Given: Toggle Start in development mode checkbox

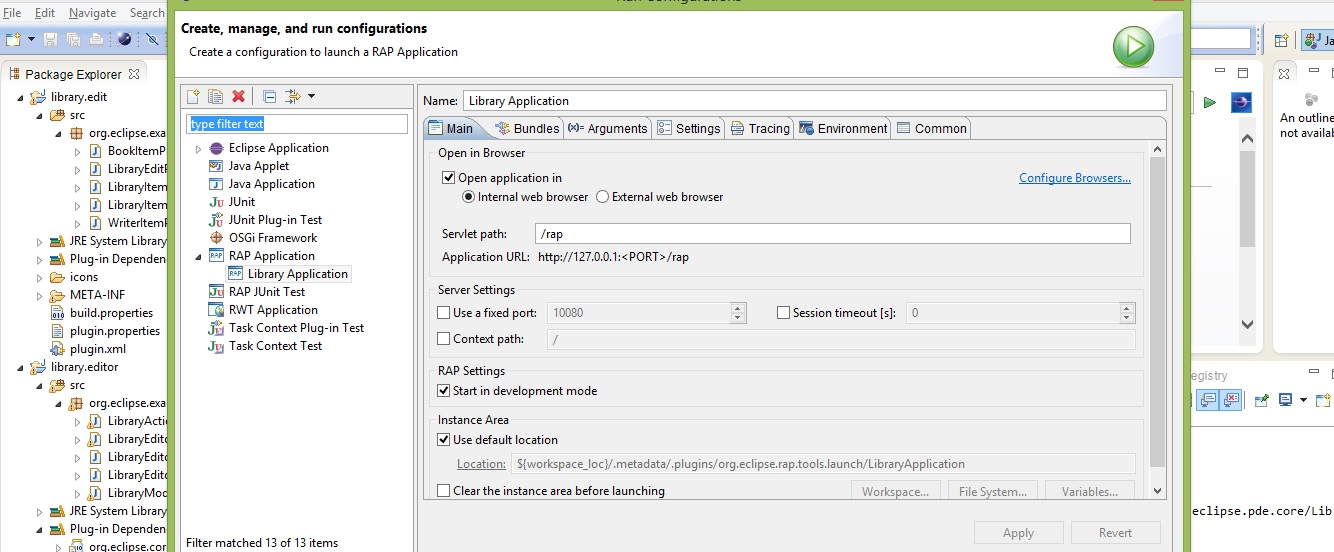Looking at the screenshot, I should (444, 391).
